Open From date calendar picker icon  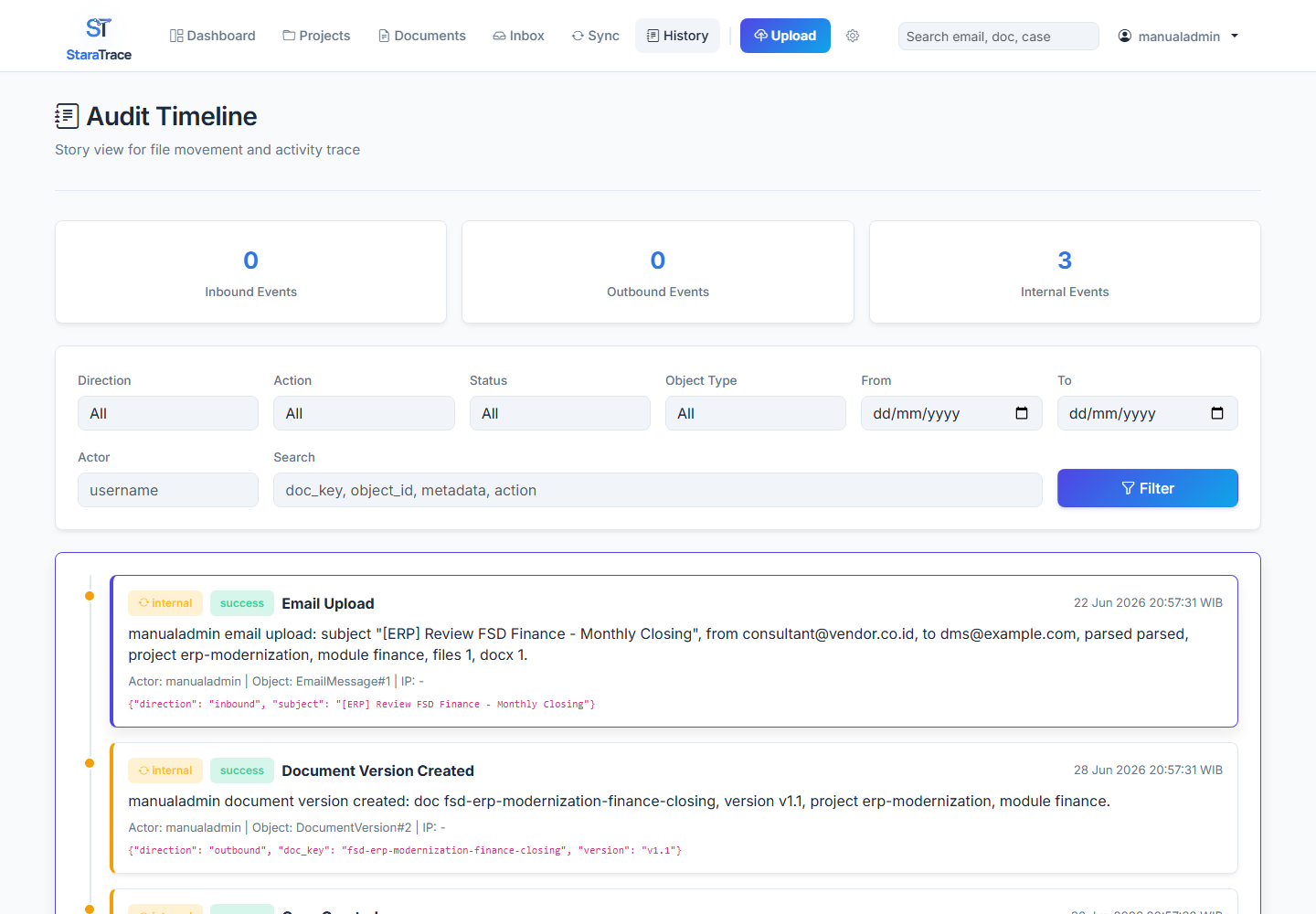click(x=1022, y=413)
